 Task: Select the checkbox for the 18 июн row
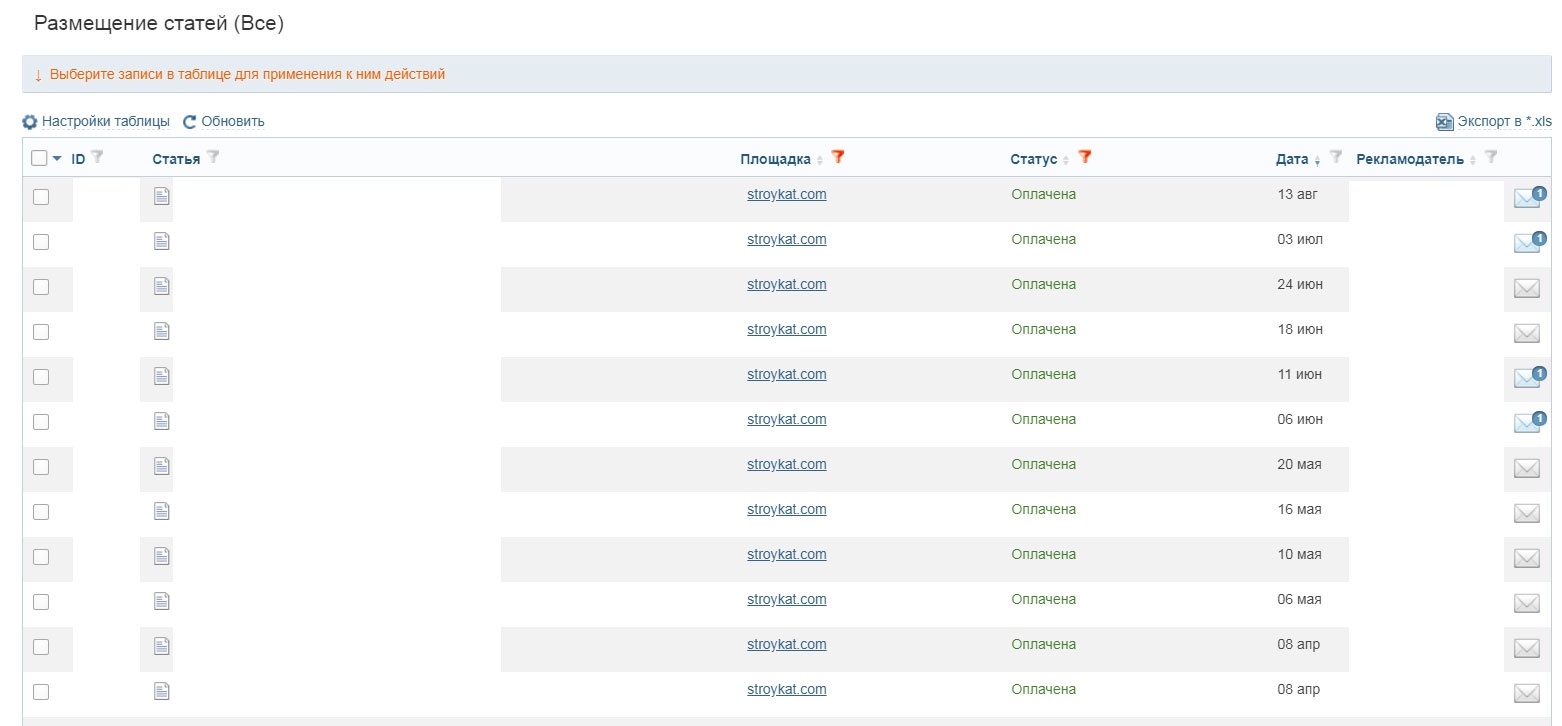pos(41,332)
